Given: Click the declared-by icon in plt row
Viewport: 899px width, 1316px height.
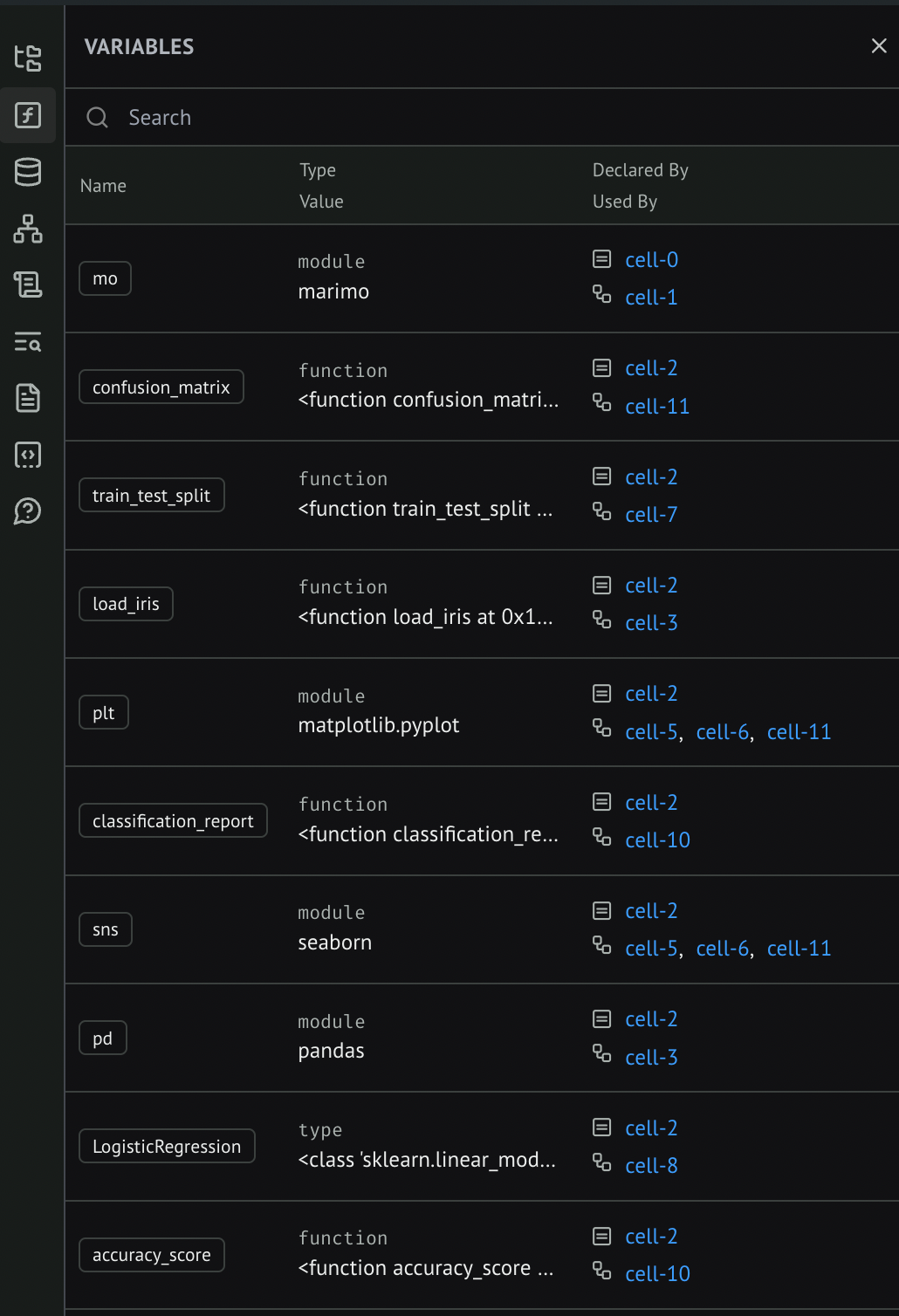Looking at the screenshot, I should (x=602, y=694).
